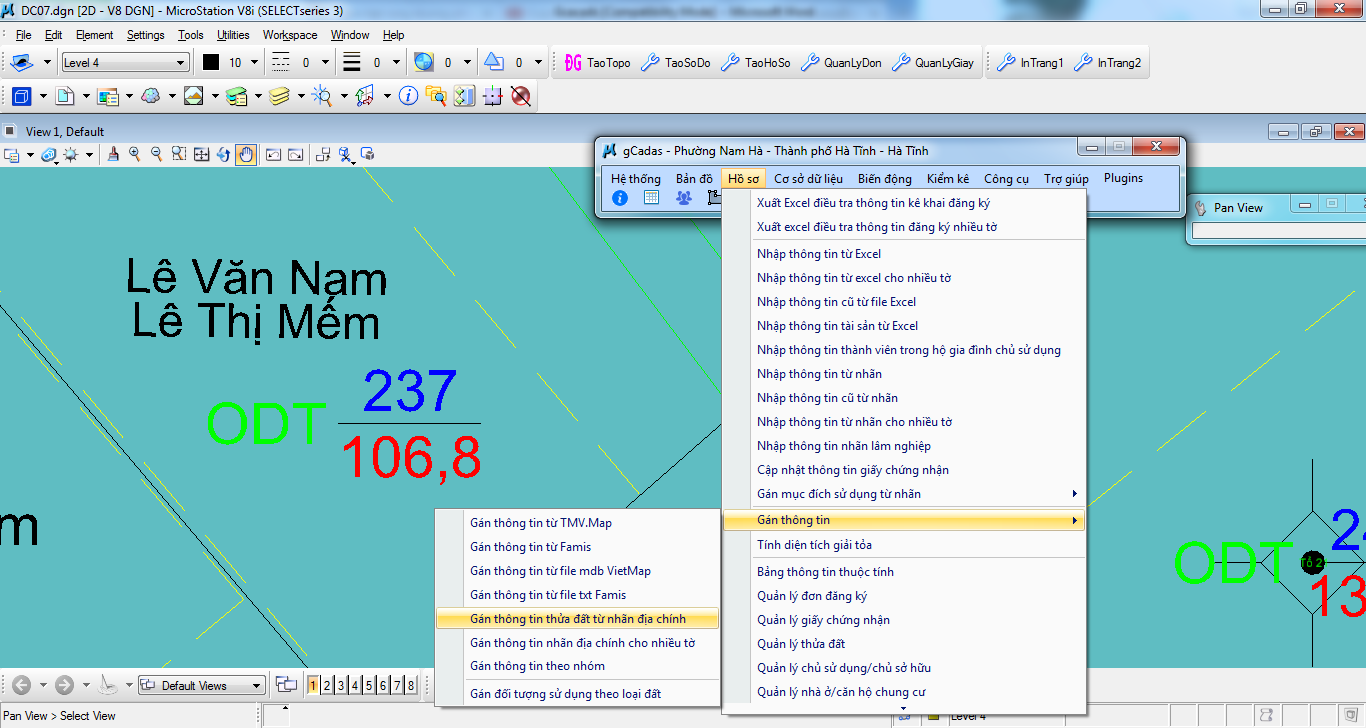The image size is (1366, 728).
Task: Select 'Gán thông tin thửa đất từ nhãn địa chính'
Action: coord(577,619)
